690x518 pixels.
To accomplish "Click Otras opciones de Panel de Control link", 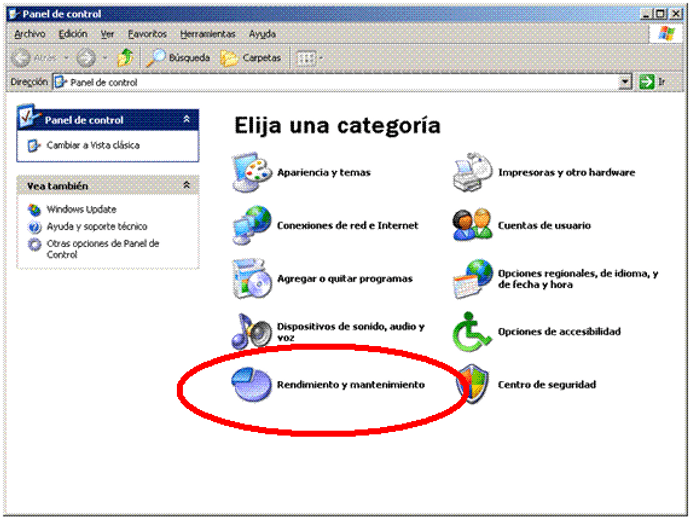I will 103,249.
